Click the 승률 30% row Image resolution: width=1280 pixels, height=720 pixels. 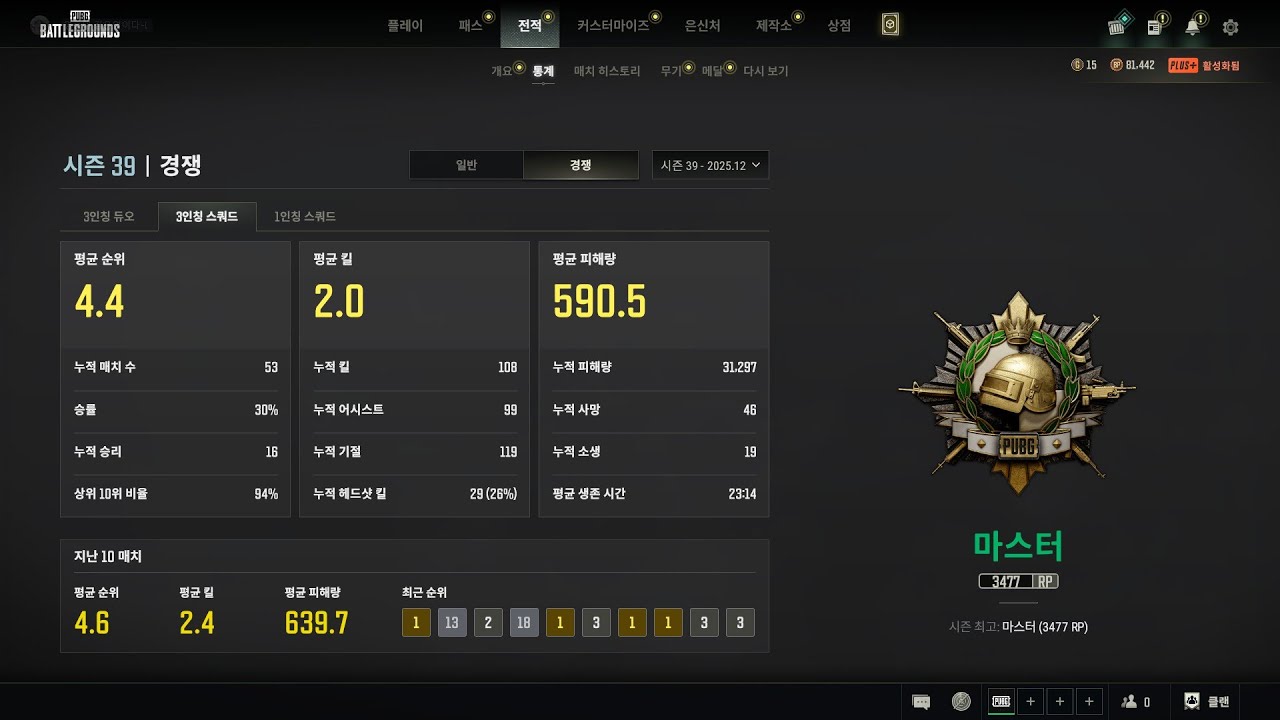click(175, 410)
